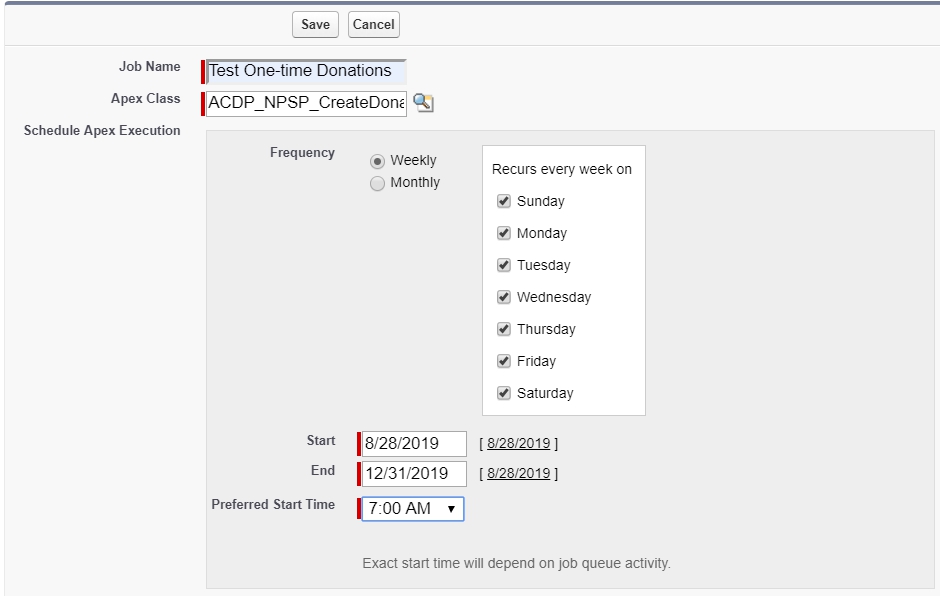Click the Save button
Screen dimensions: 940x596
[x=315, y=25]
